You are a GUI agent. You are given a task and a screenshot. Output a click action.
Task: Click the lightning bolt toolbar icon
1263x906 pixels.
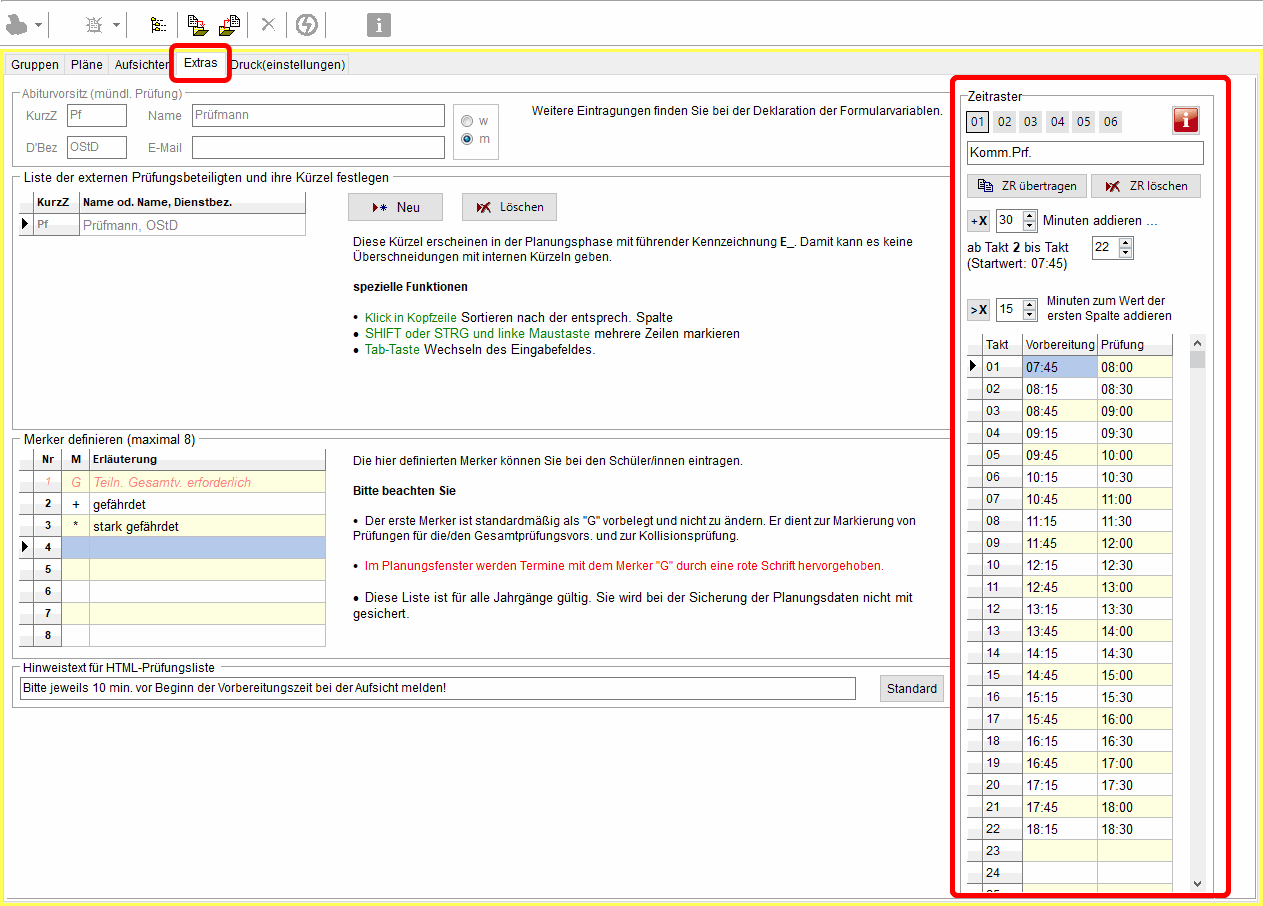coord(306,25)
